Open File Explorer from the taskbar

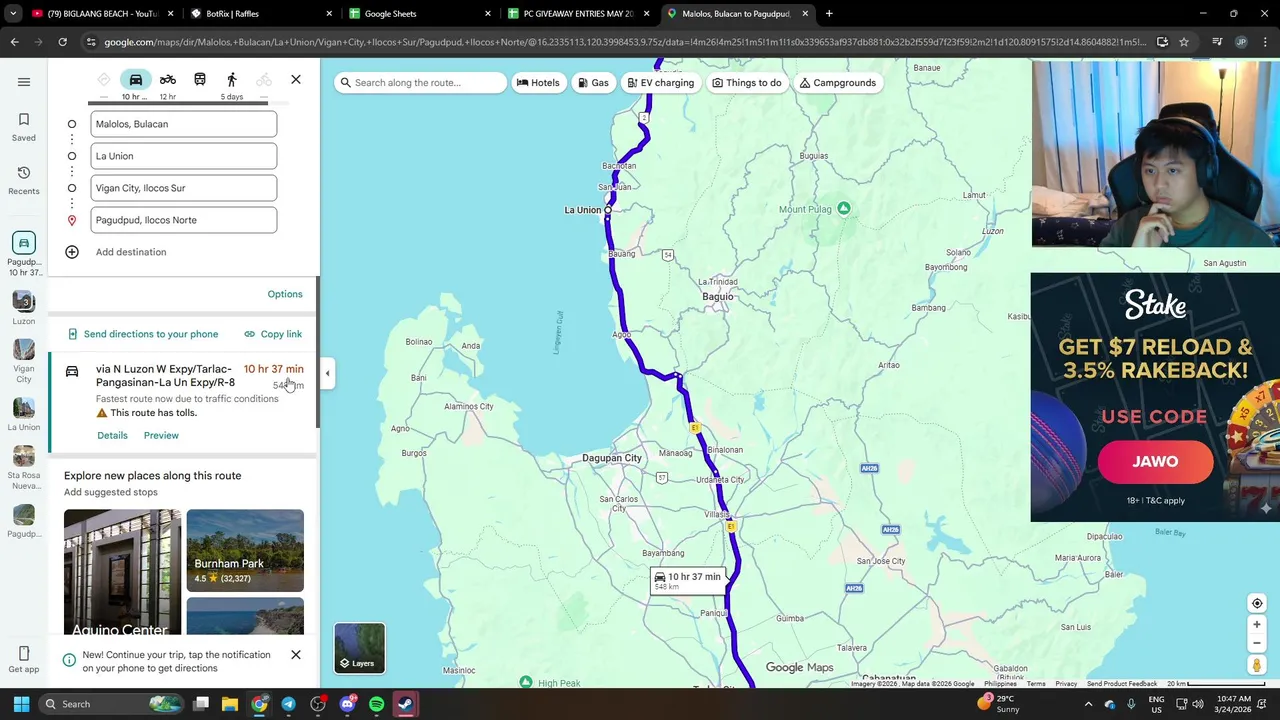coord(230,704)
